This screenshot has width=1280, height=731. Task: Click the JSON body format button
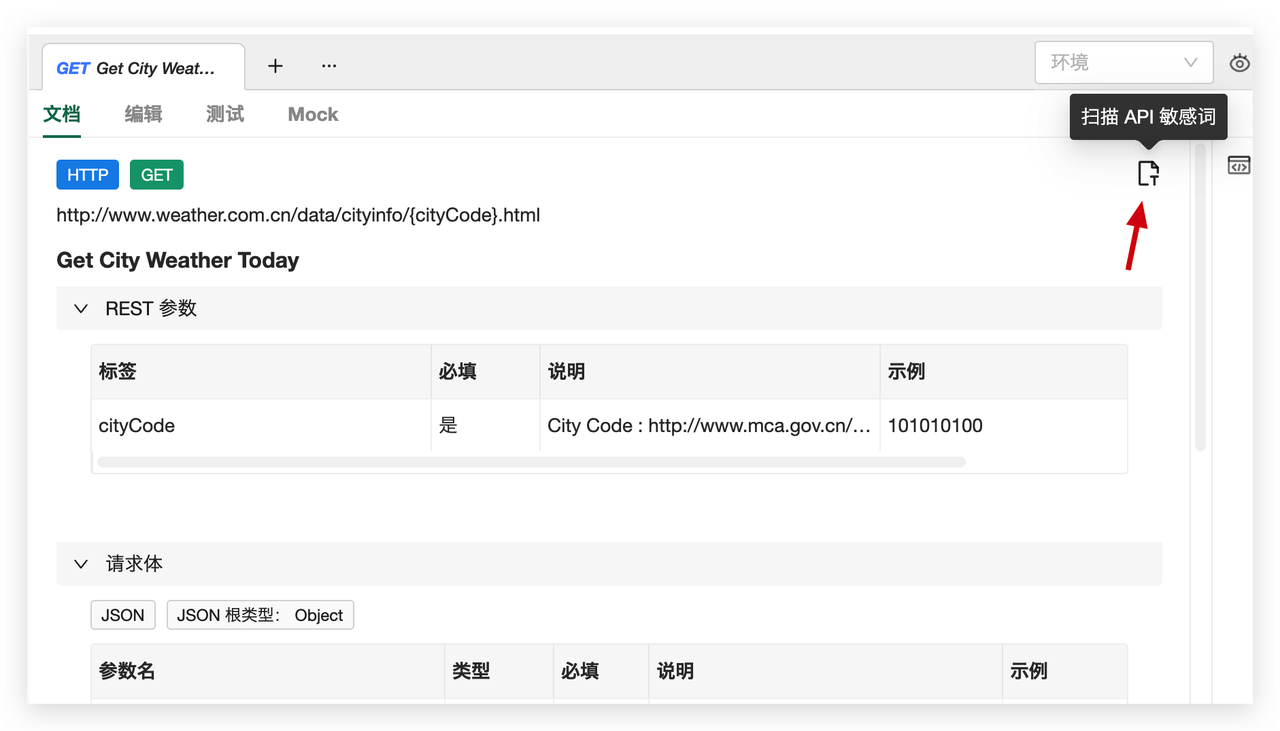click(x=122, y=614)
